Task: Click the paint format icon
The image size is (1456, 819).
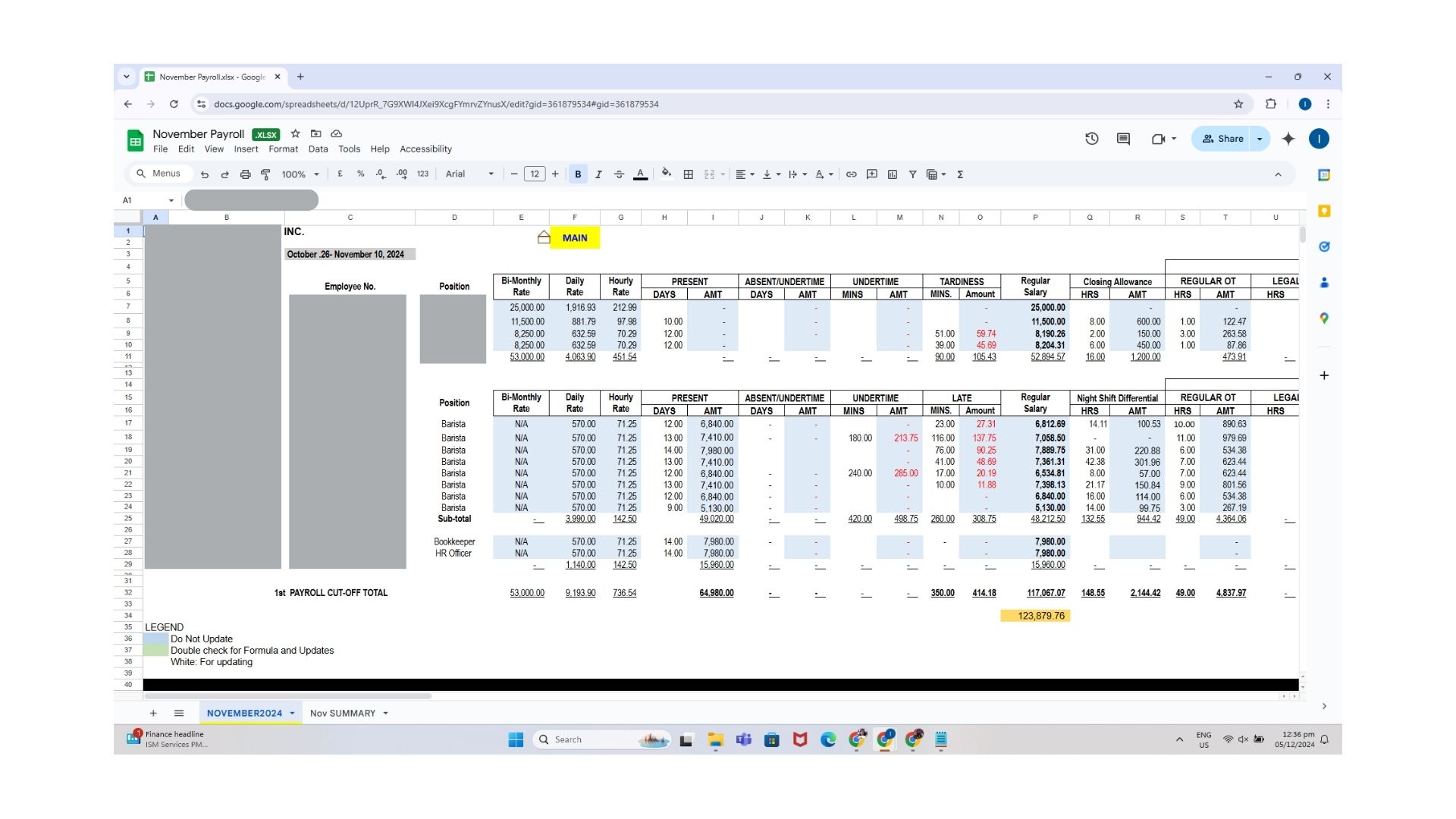Action: pos(265,174)
